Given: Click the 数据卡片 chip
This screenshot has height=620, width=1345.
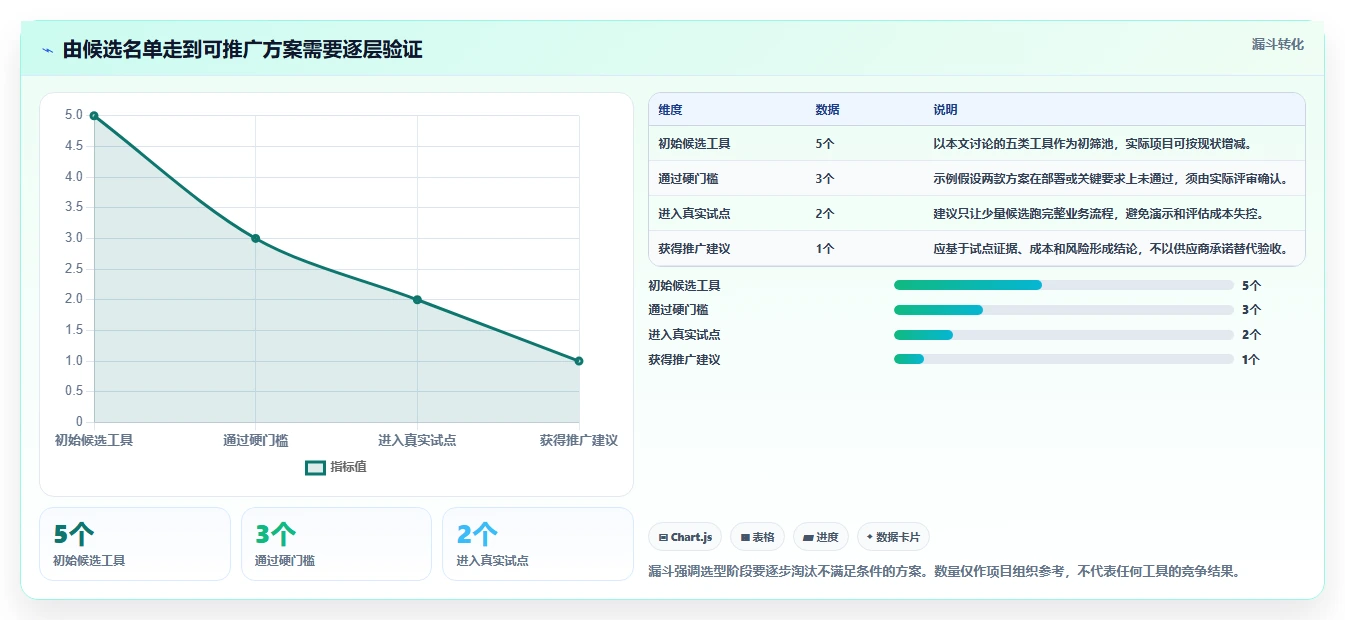Looking at the screenshot, I should 893,537.
